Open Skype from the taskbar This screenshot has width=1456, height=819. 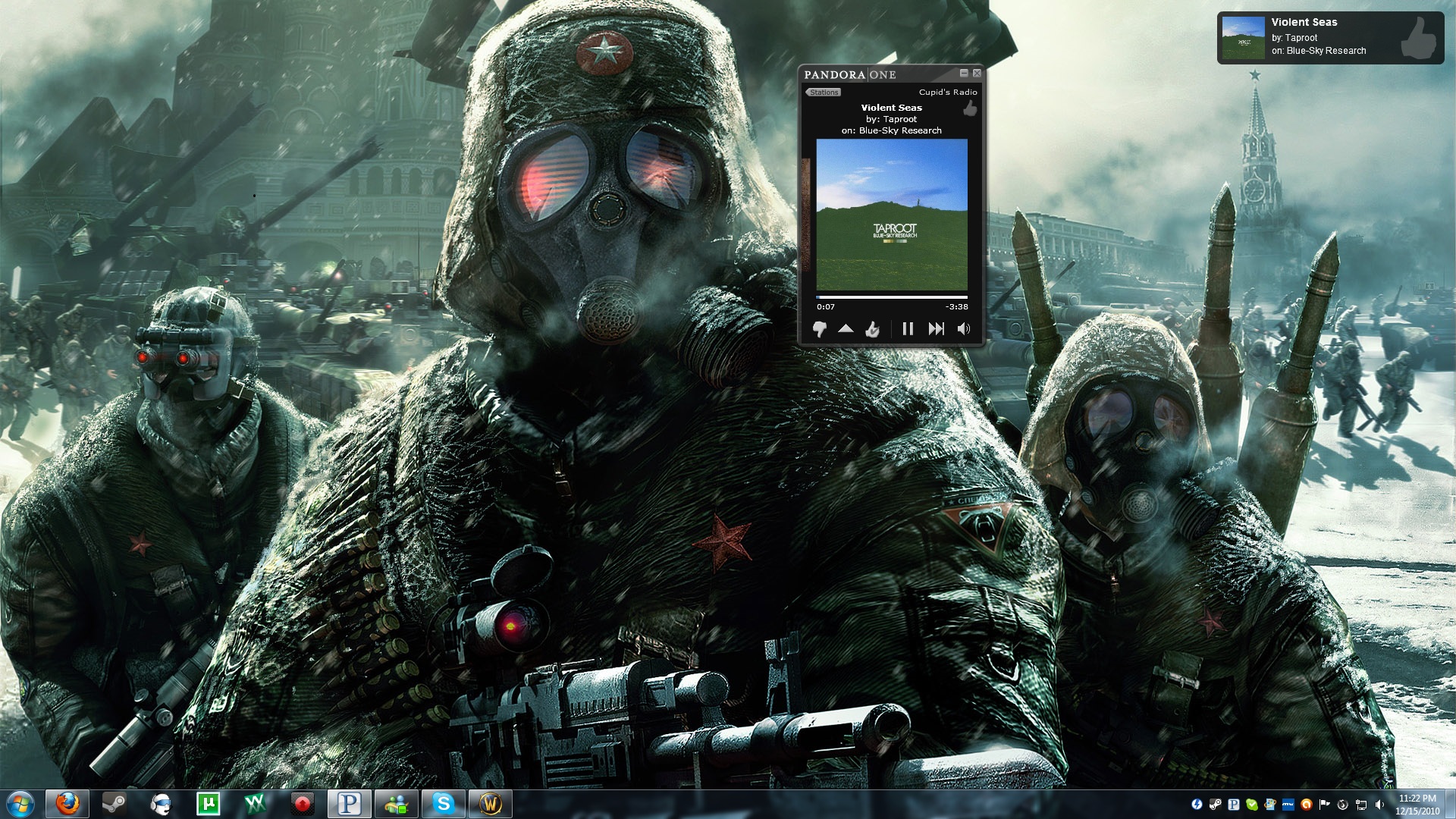[x=444, y=804]
